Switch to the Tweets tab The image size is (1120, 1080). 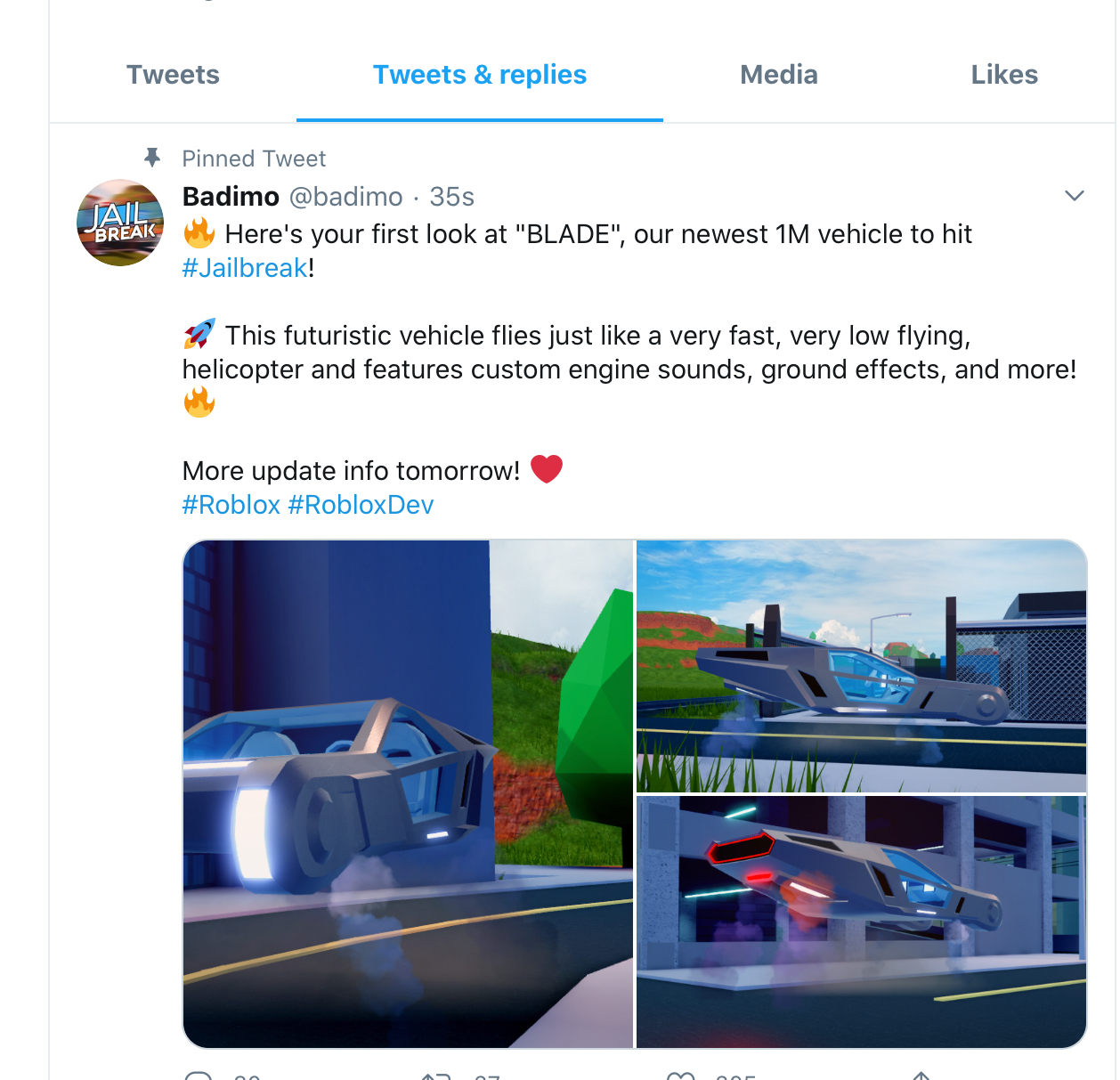pos(173,75)
